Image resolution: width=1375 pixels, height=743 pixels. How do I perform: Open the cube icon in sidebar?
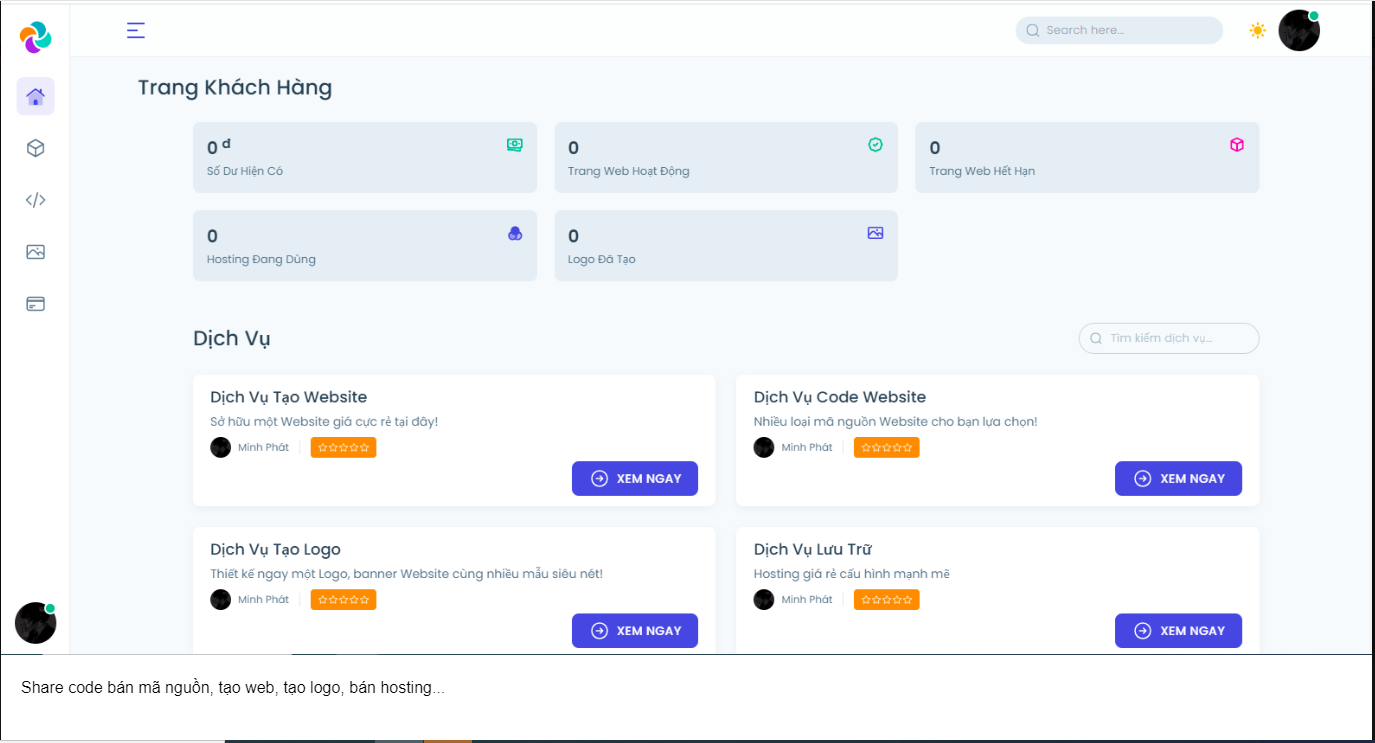[x=35, y=148]
